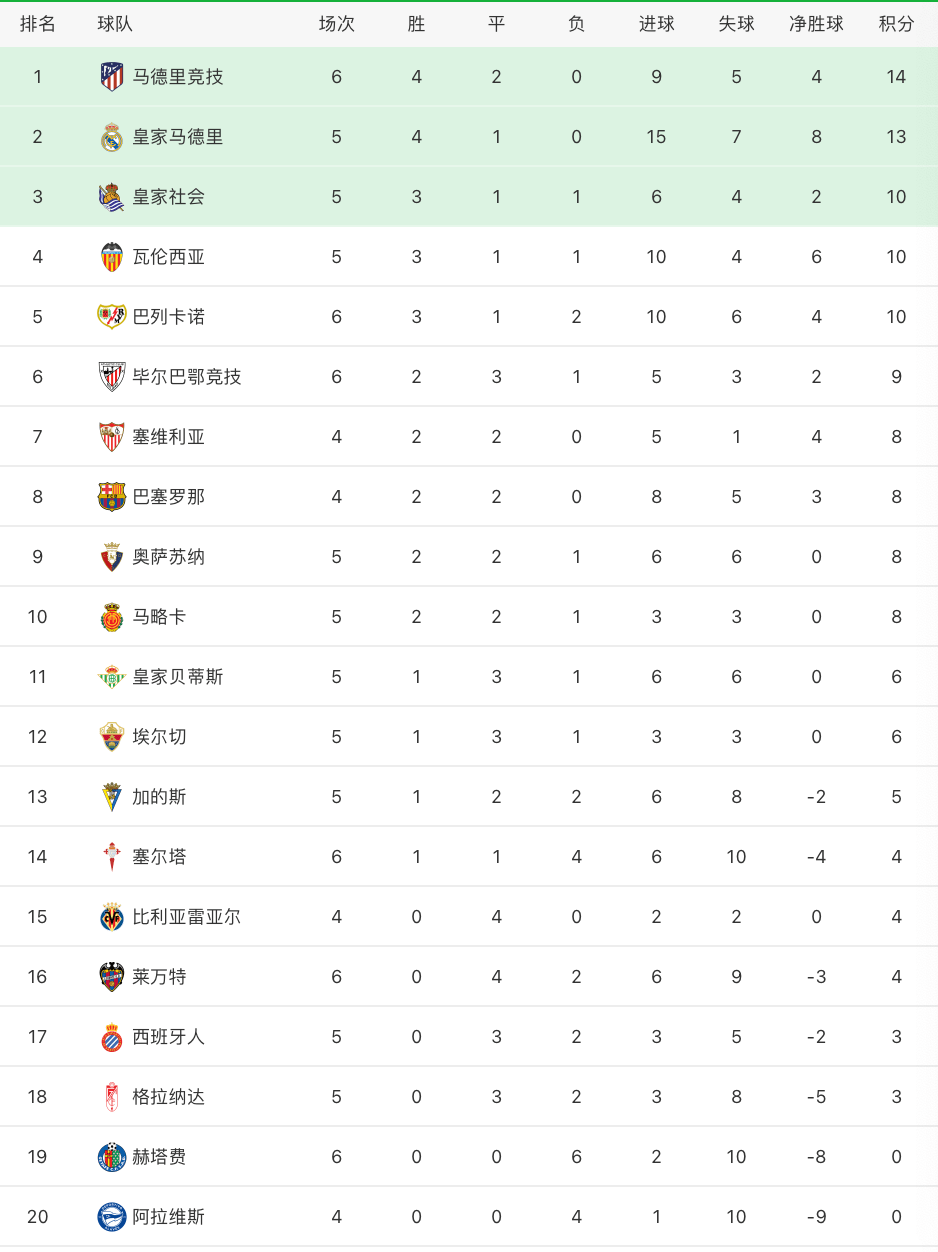Open the 奥萨苏纳 team name link
This screenshot has height=1252, width=938.
[169, 557]
